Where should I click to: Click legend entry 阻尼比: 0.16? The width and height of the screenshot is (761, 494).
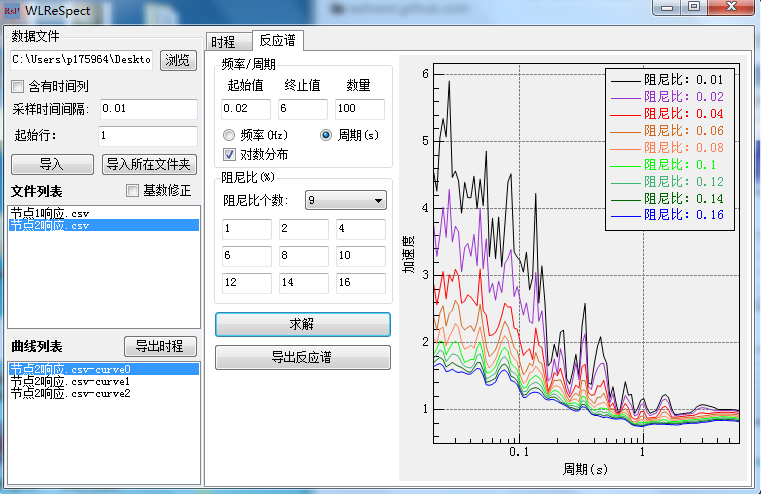click(667, 215)
